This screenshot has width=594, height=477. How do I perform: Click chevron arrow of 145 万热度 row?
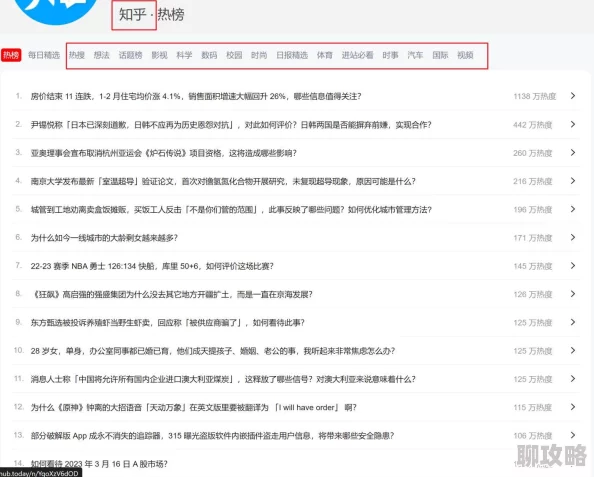[573, 266]
